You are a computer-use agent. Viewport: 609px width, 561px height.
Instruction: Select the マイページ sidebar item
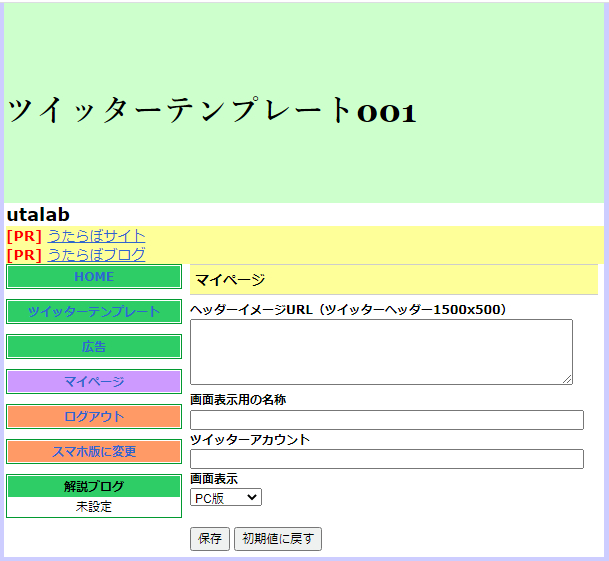tap(94, 382)
